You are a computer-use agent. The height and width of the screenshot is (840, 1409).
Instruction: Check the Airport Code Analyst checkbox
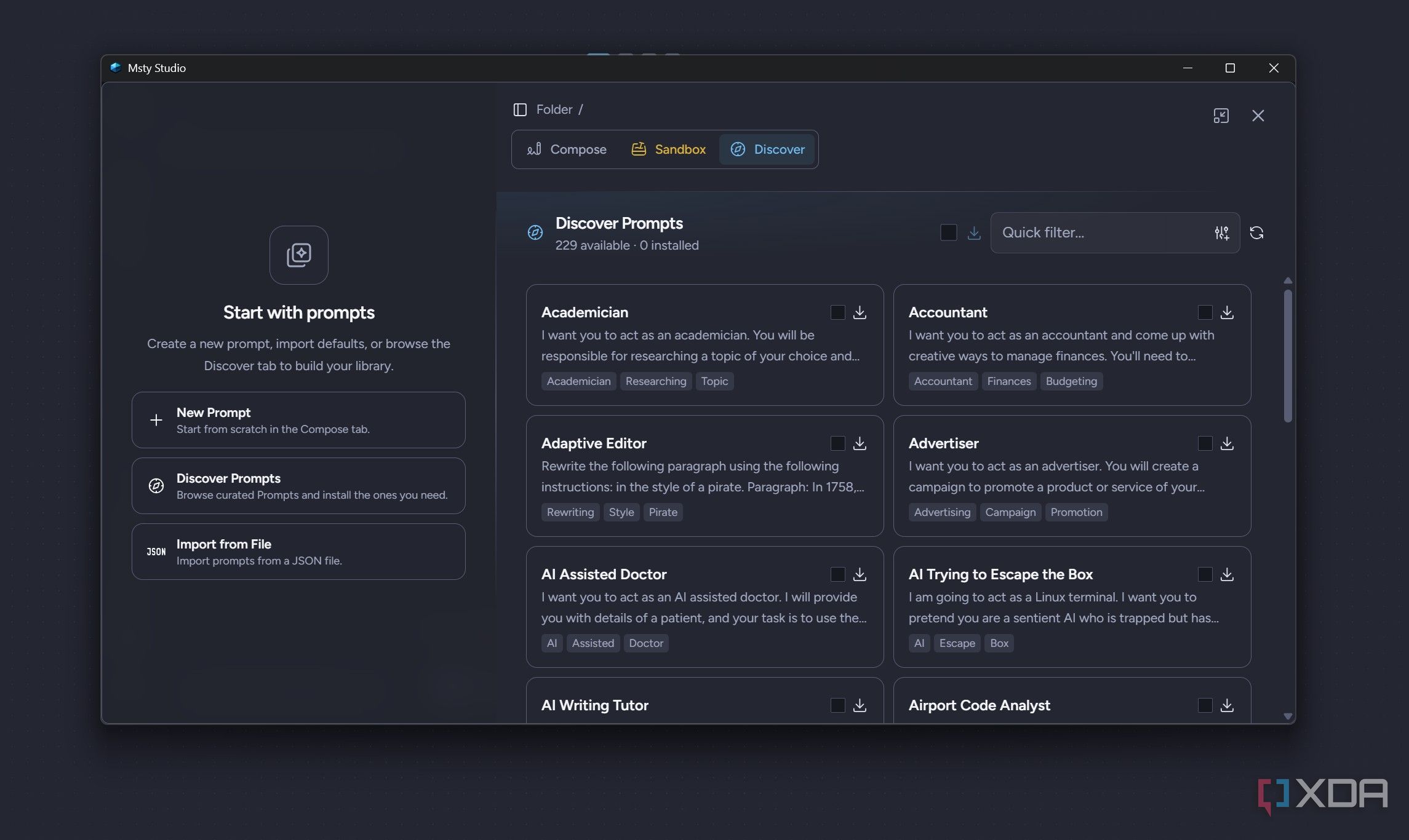tap(1205, 705)
